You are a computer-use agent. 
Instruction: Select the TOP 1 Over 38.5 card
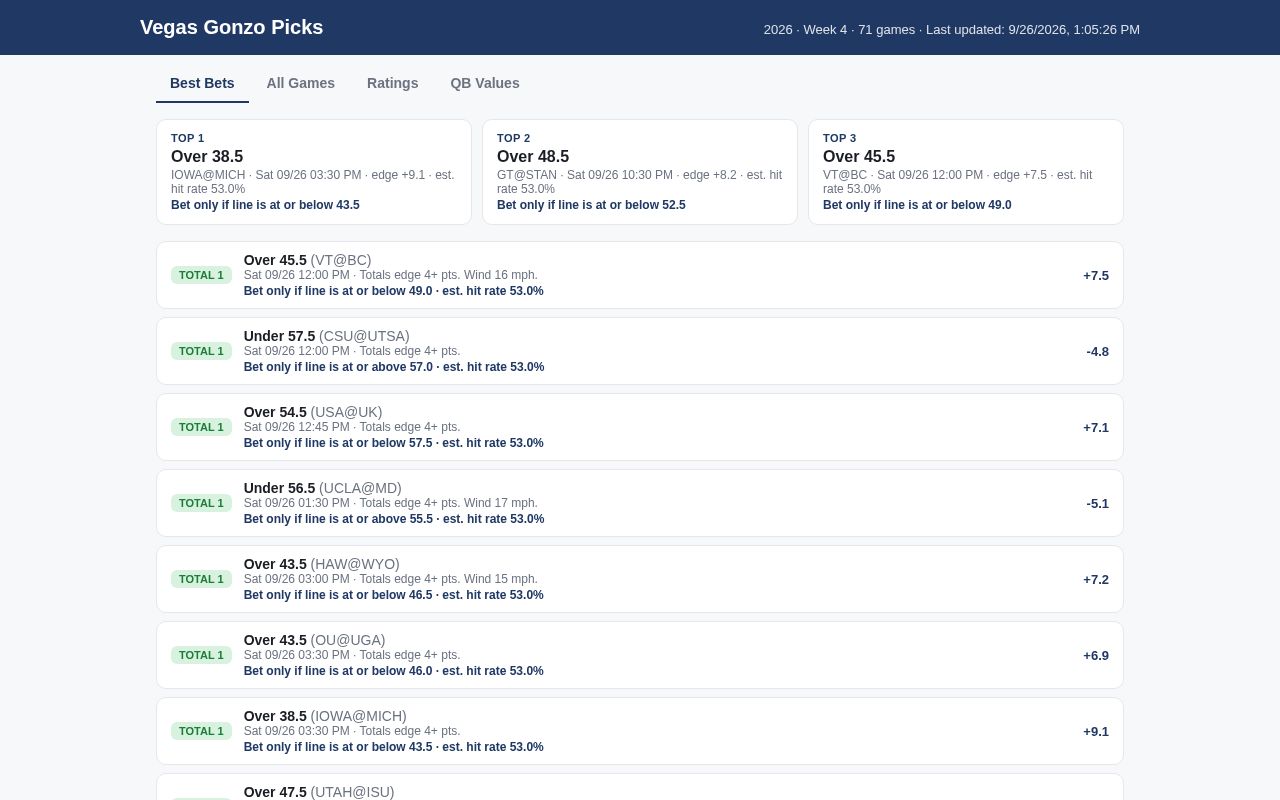coord(314,172)
